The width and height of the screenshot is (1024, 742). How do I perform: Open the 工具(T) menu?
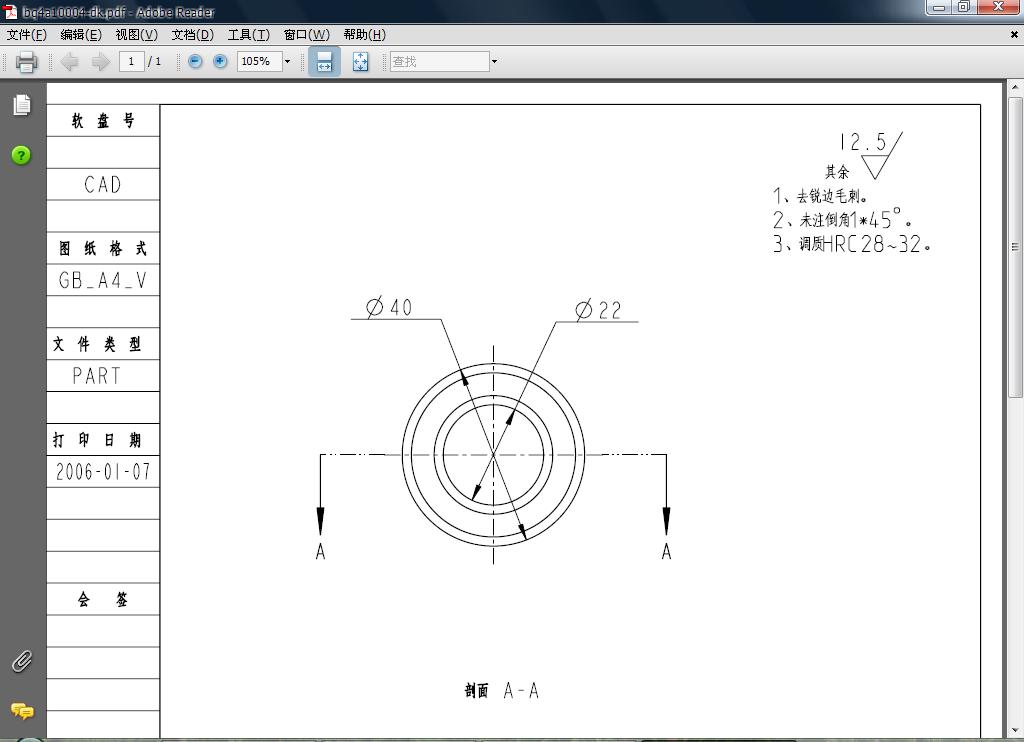click(x=249, y=35)
